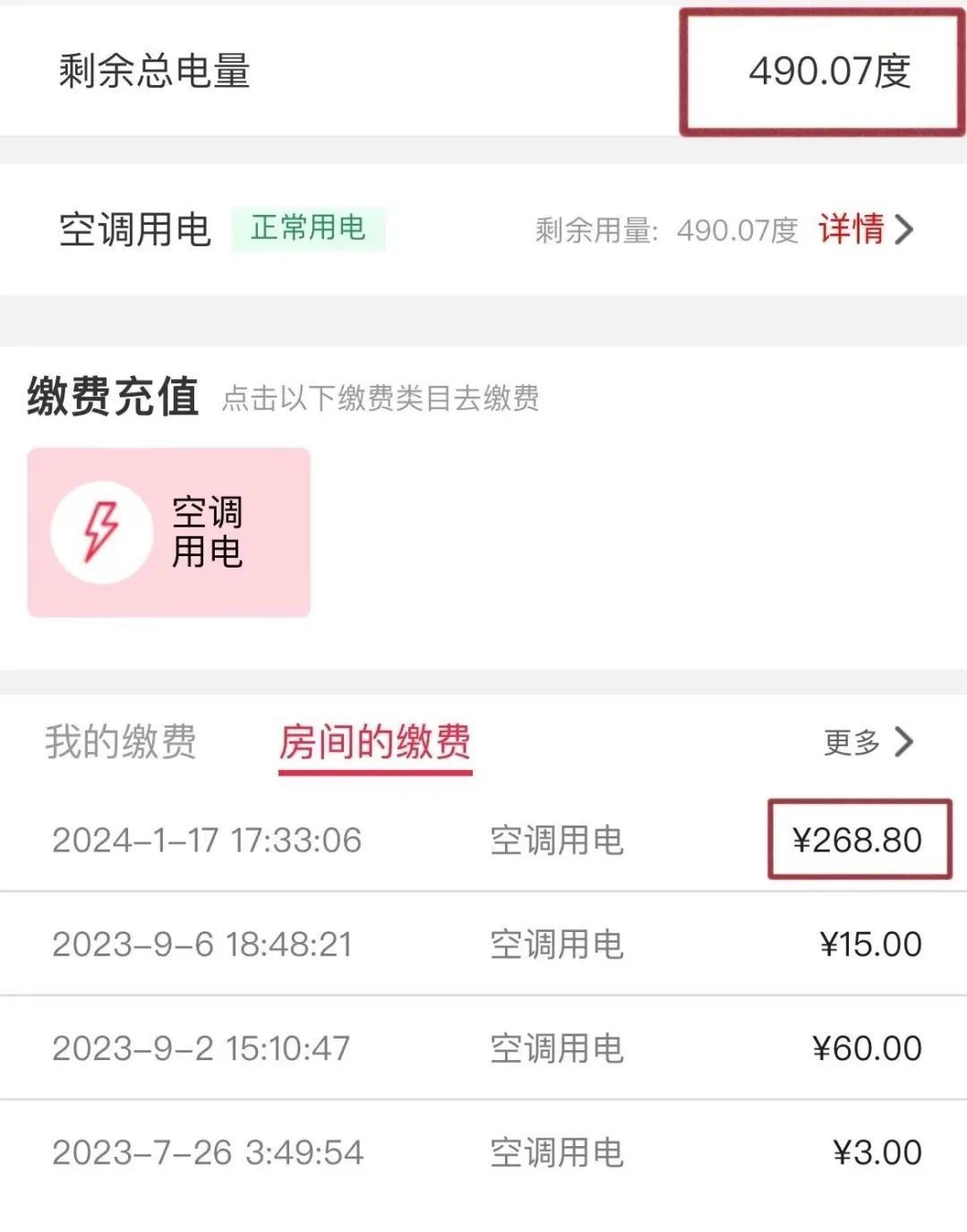Tap the ¥15.00 payment amount

[x=870, y=944]
